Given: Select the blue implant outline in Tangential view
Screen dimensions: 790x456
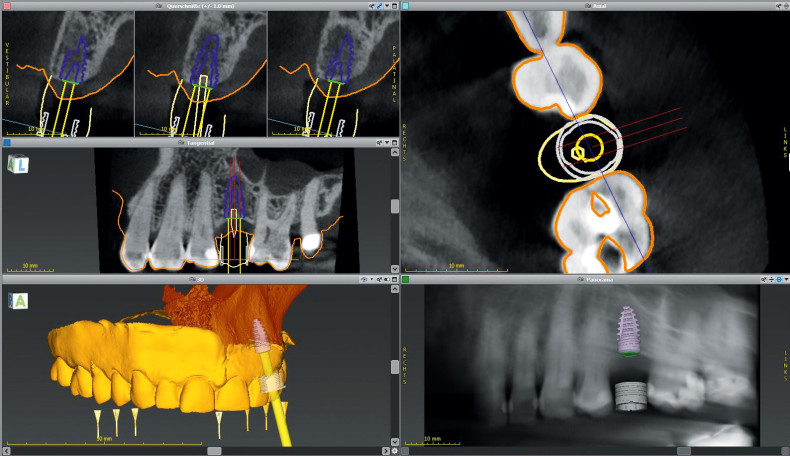Looking at the screenshot, I should click(x=234, y=197).
